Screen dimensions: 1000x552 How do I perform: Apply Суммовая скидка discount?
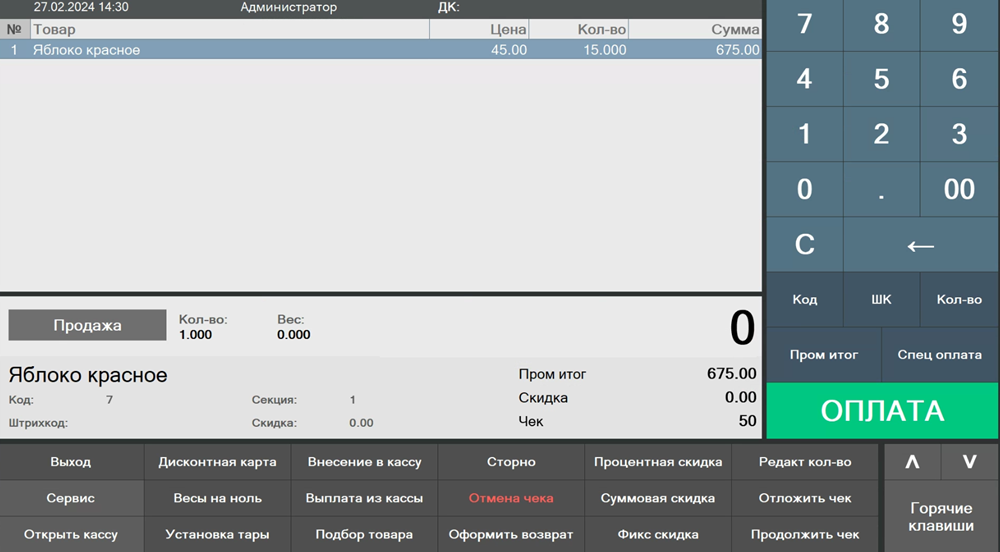658,498
